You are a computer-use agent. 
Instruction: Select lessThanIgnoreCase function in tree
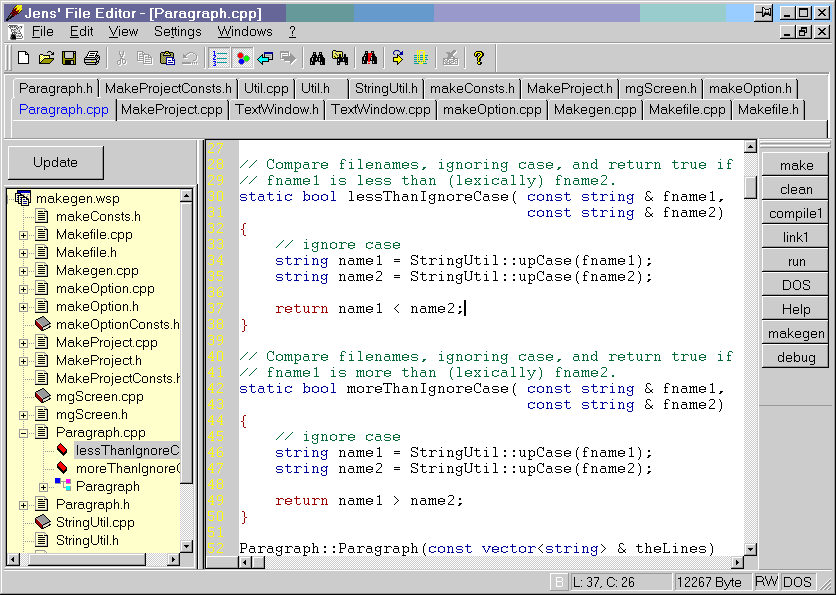[x=127, y=451]
